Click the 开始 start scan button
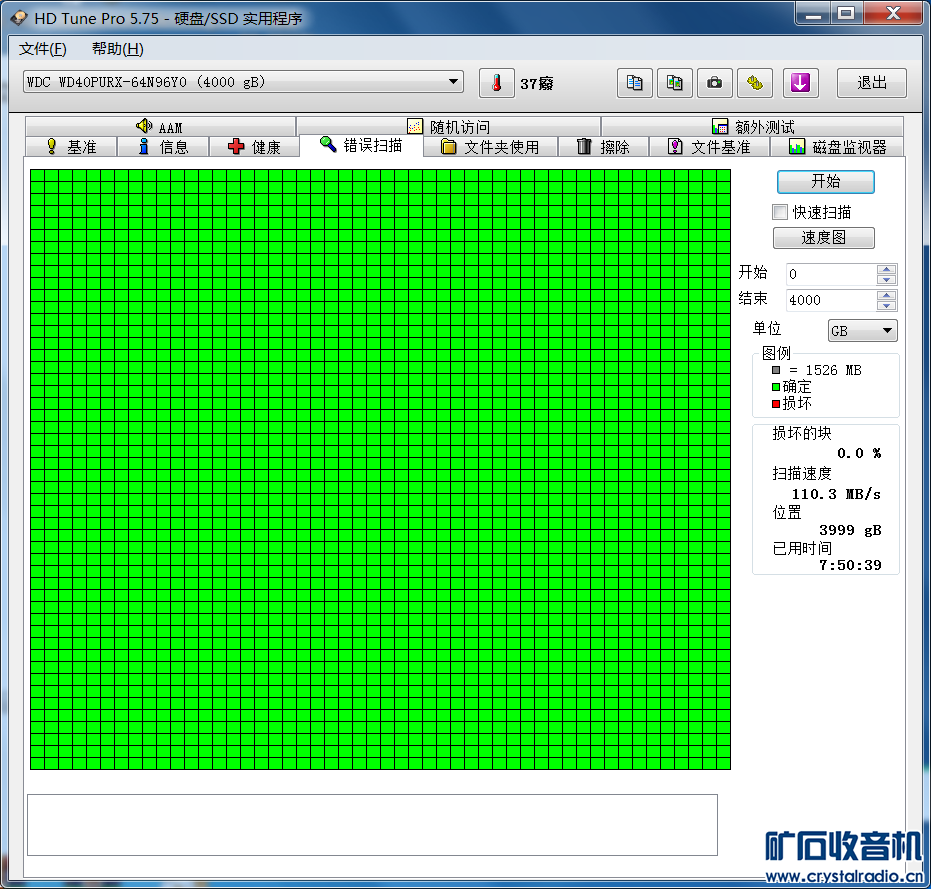 click(825, 182)
